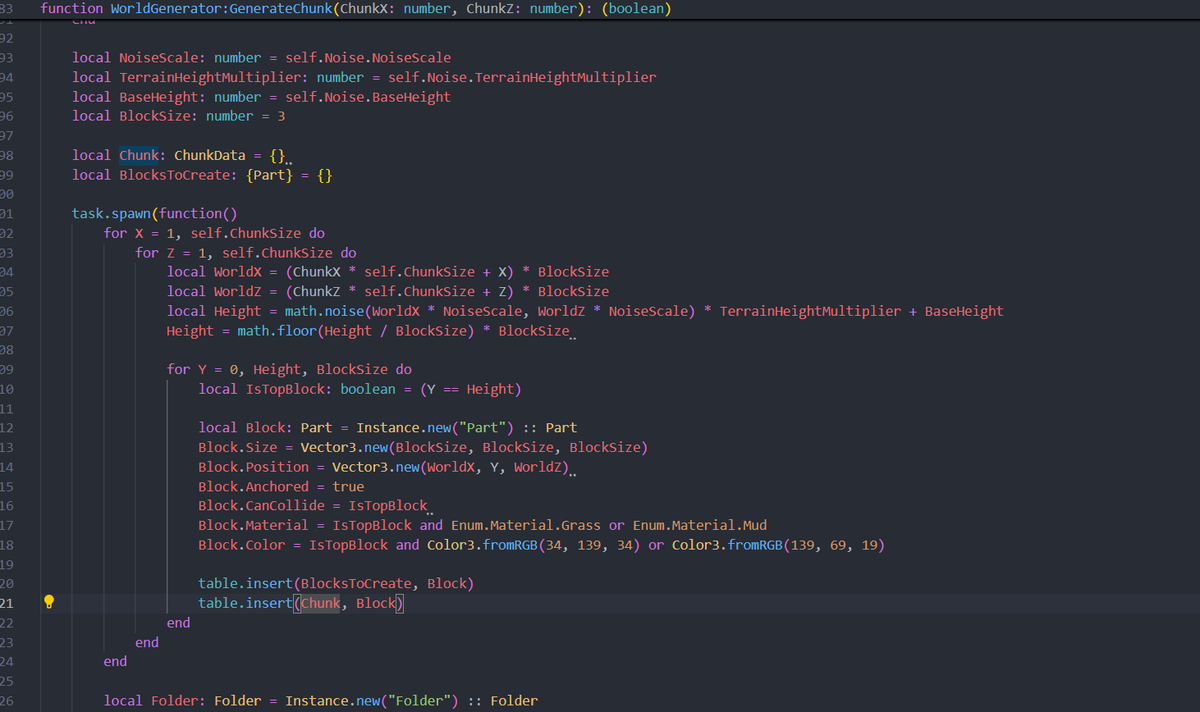Click the 'true' value on Anchored line

348,486
